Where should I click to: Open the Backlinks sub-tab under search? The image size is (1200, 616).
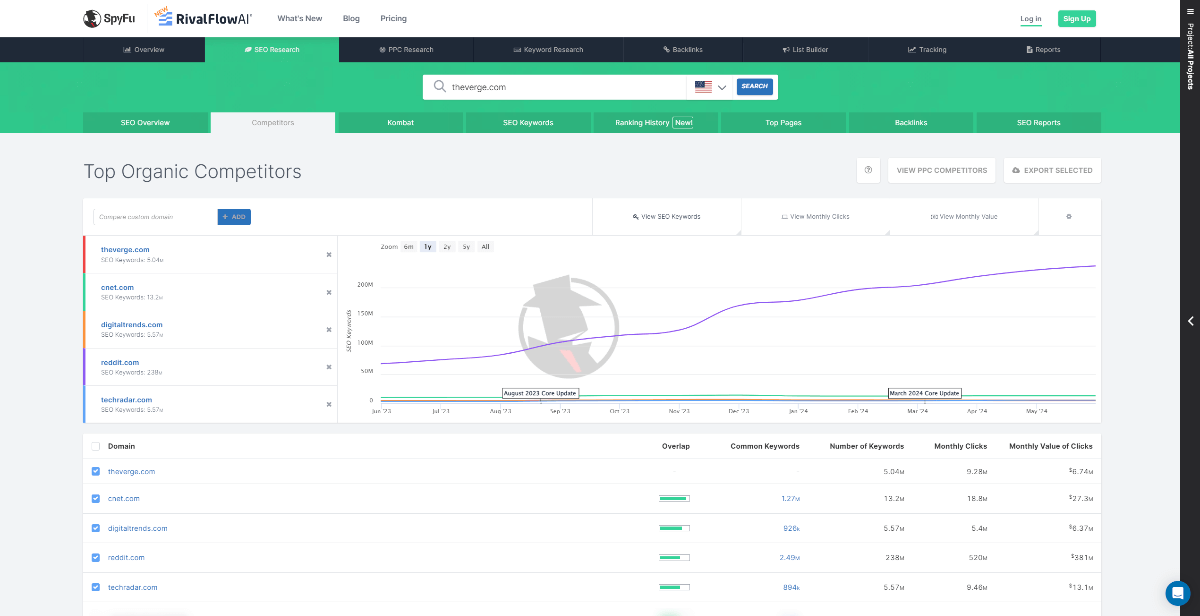911,123
